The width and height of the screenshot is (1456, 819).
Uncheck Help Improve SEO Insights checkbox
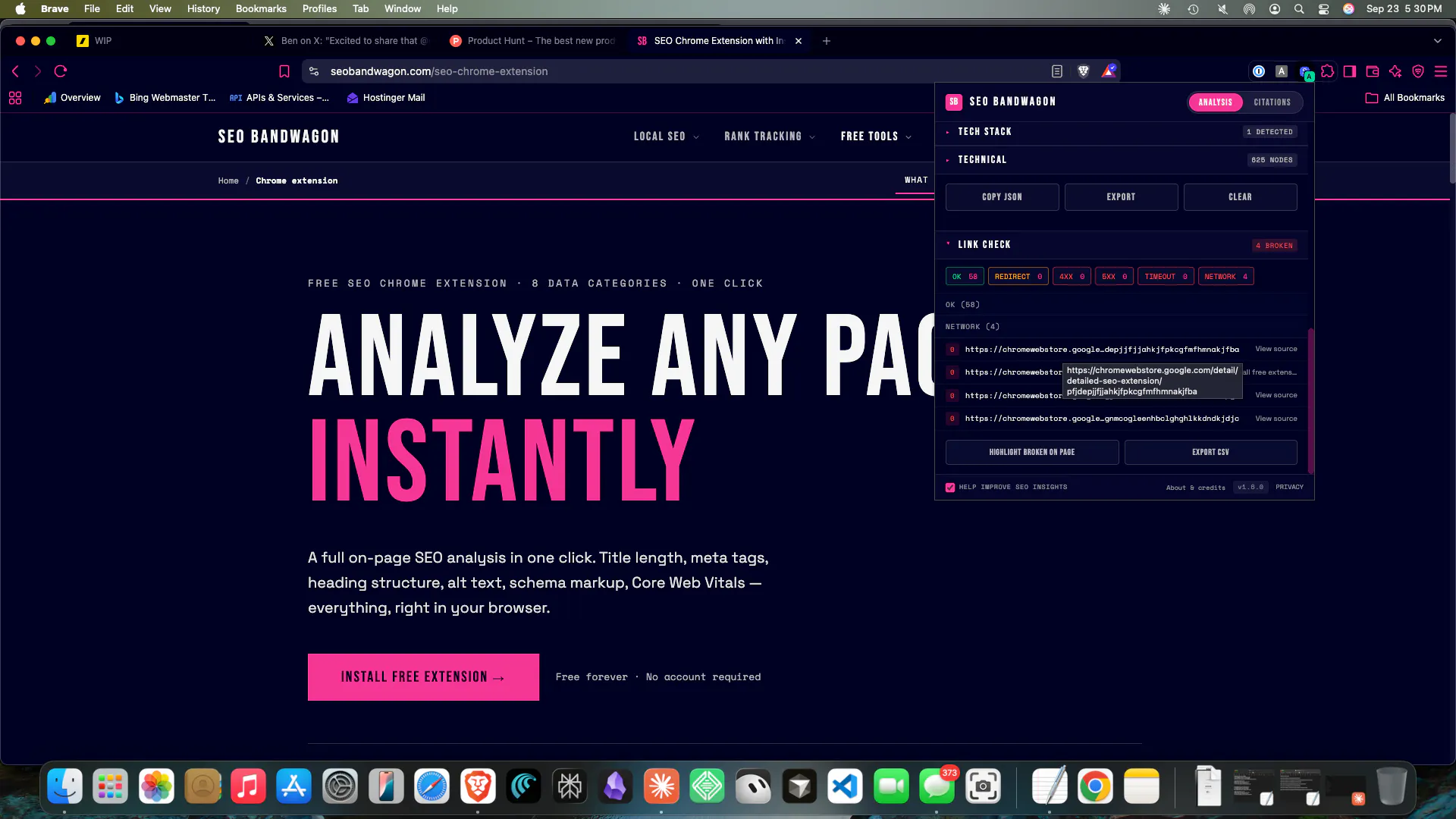[950, 488]
